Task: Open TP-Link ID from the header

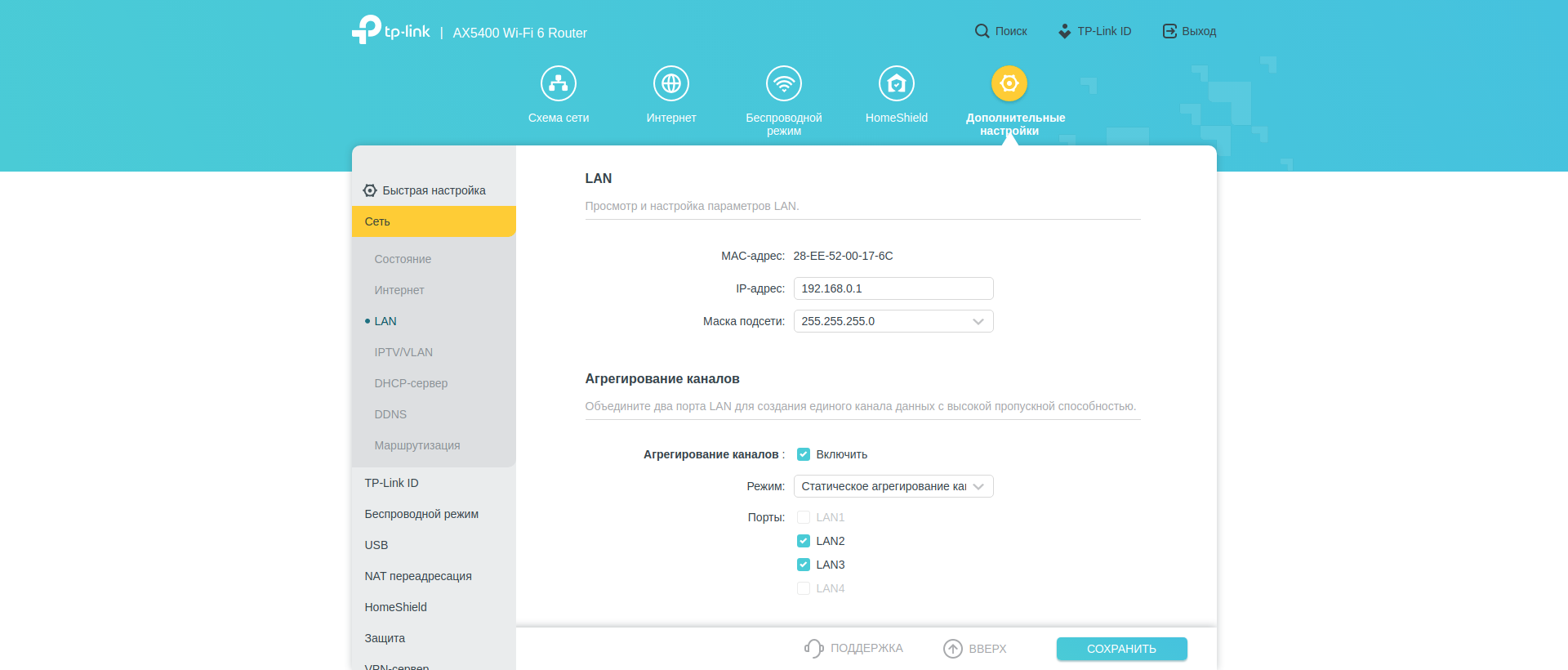Action: (x=1095, y=31)
